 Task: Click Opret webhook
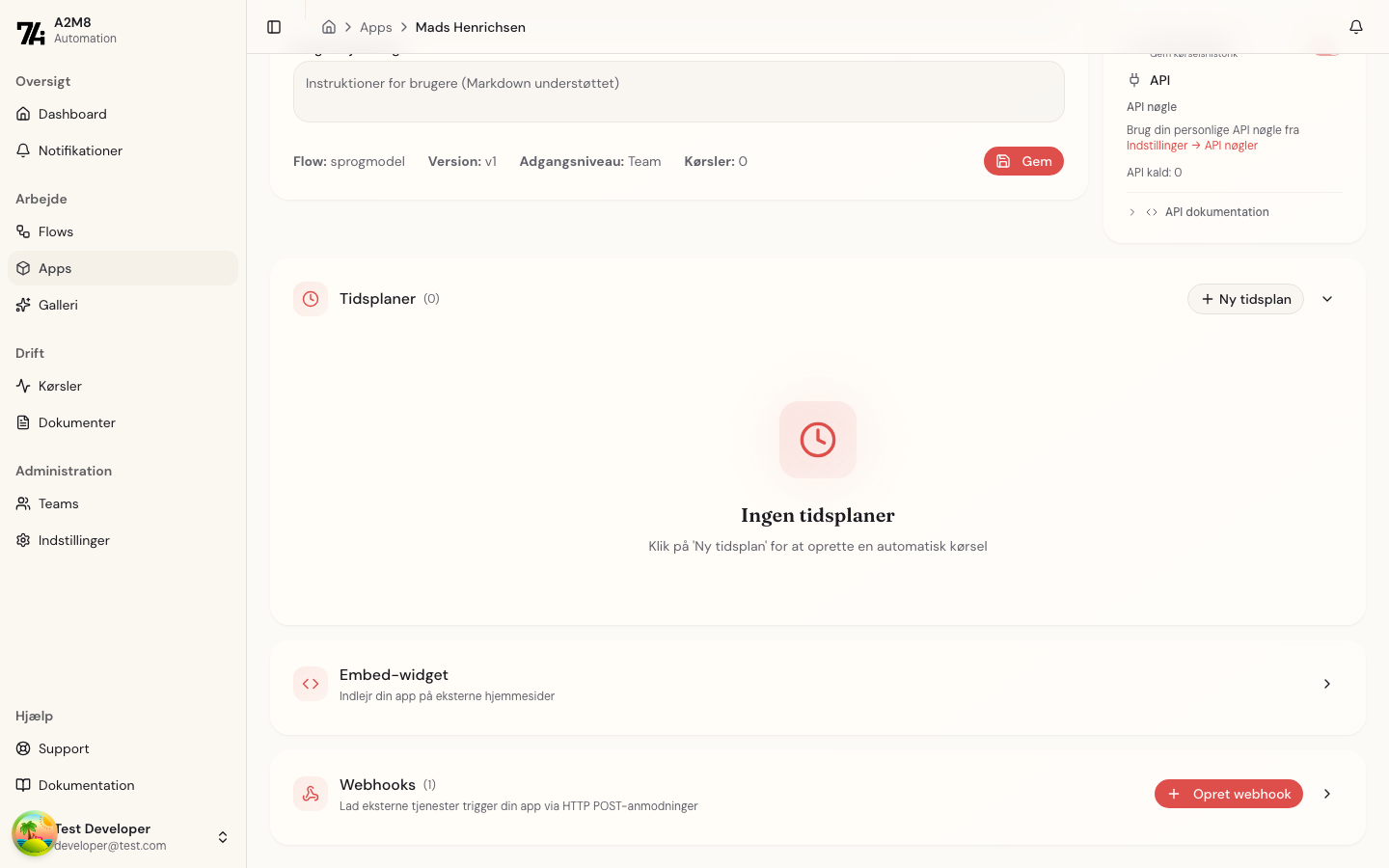click(x=1229, y=794)
